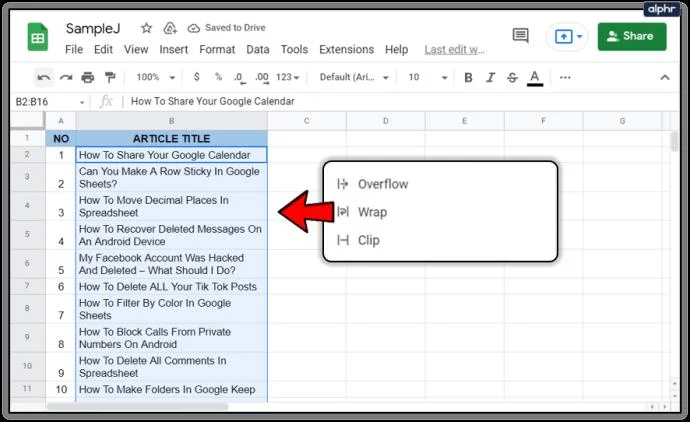Click the Google Sheets home icon
The height and width of the screenshot is (422, 690).
(x=38, y=38)
